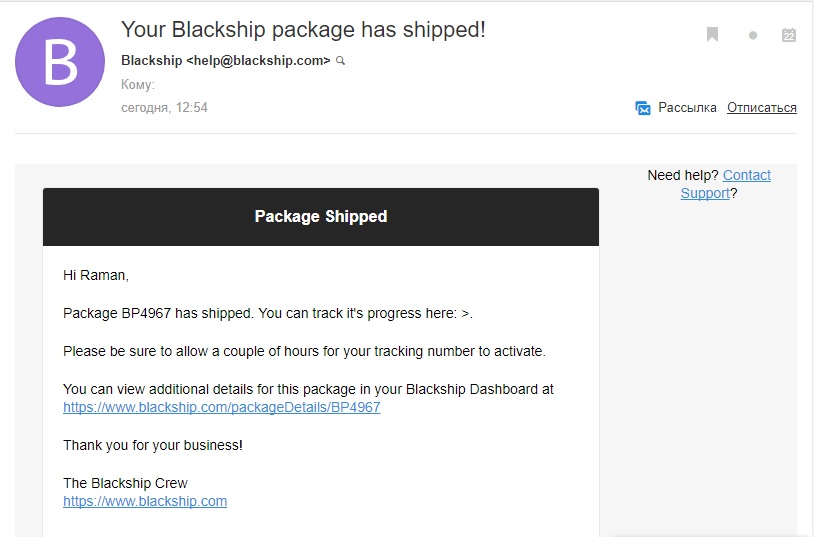Click the Рассылка category label
The width and height of the screenshot is (815, 537).
click(687, 108)
